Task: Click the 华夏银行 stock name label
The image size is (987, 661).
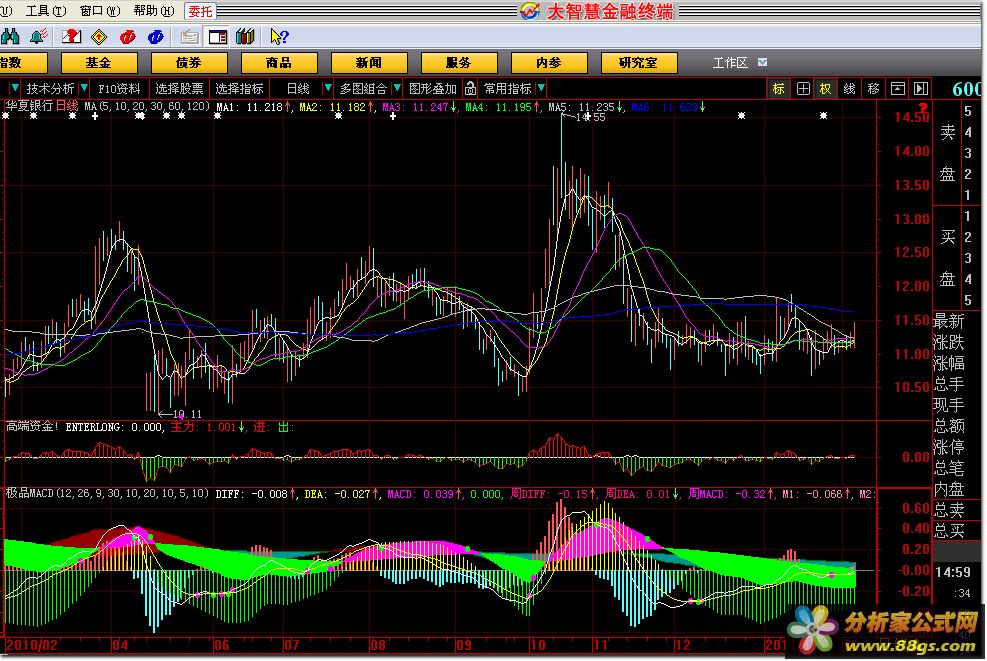Action: (30, 106)
